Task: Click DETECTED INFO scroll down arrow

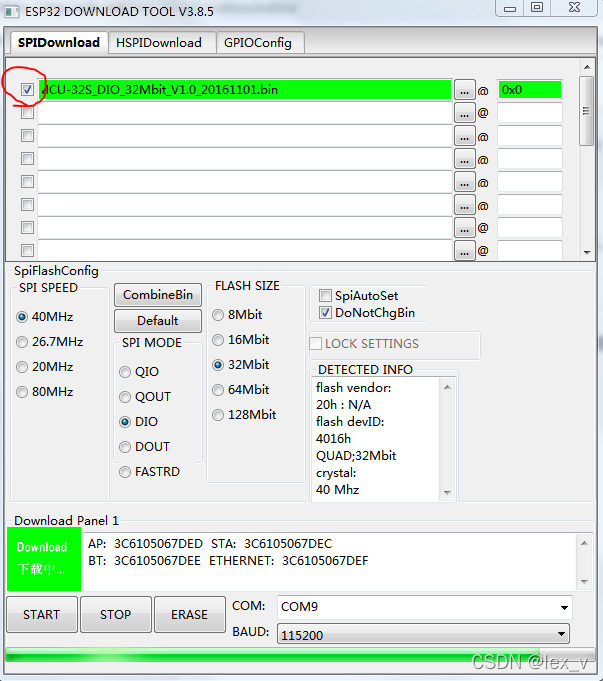Action: [447, 493]
